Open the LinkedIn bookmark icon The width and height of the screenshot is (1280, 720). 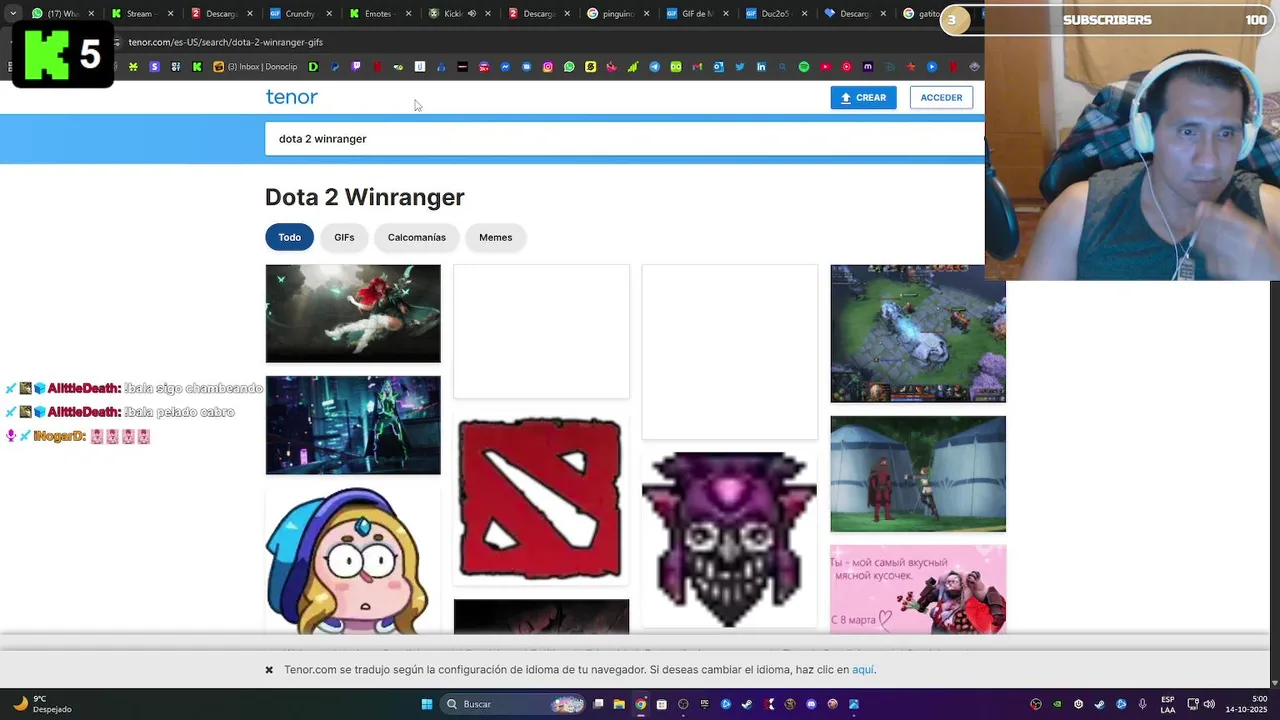coord(761,67)
